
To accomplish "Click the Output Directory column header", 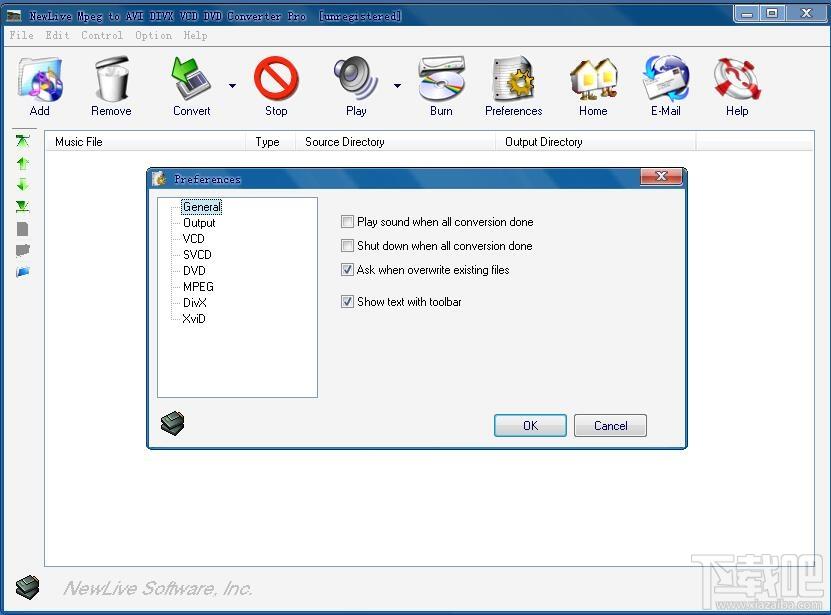I will [596, 142].
